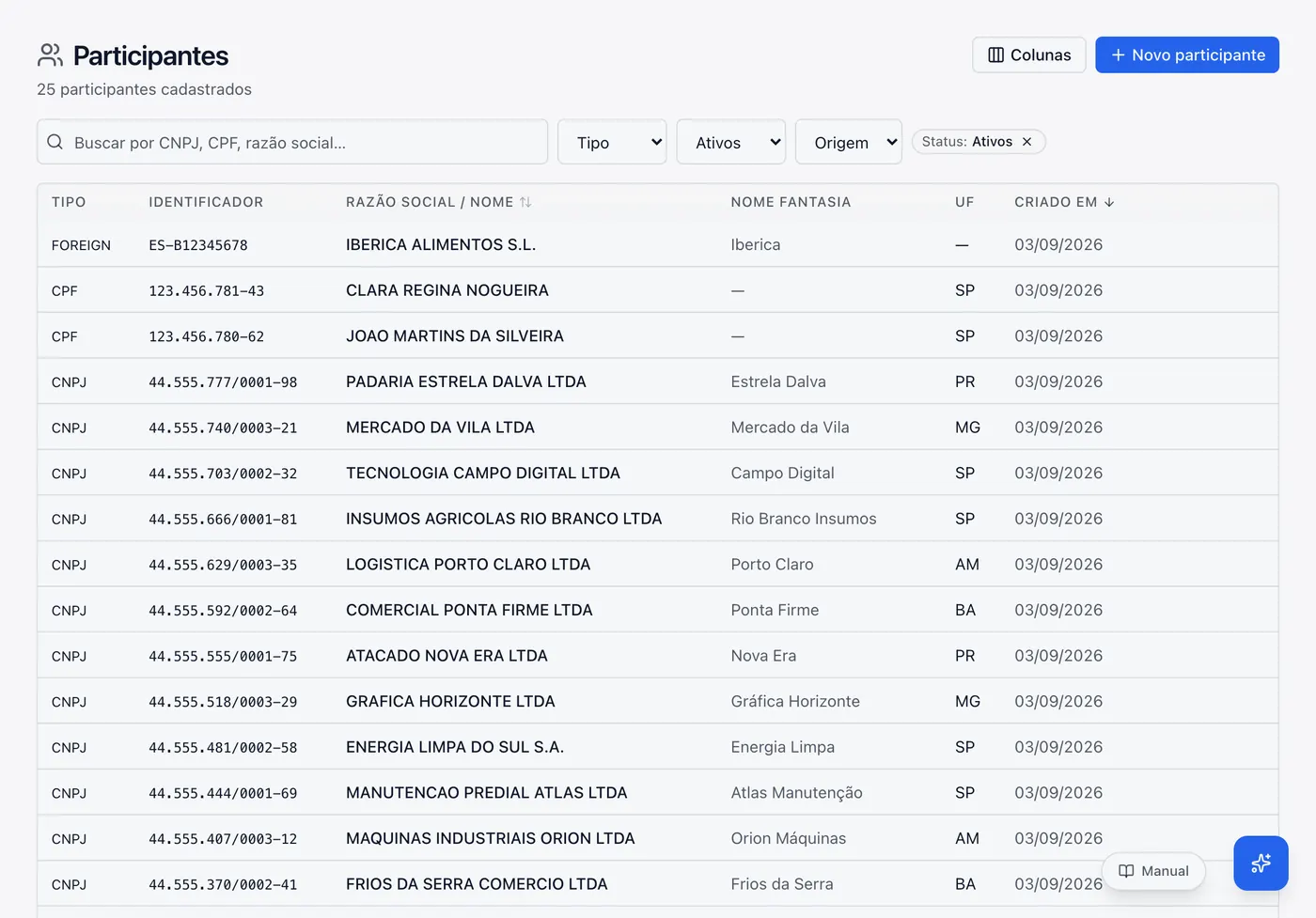Viewport: 1316px width, 918px height.
Task: Click CNPJ 44.555.555/0001-75
Action: click(223, 656)
